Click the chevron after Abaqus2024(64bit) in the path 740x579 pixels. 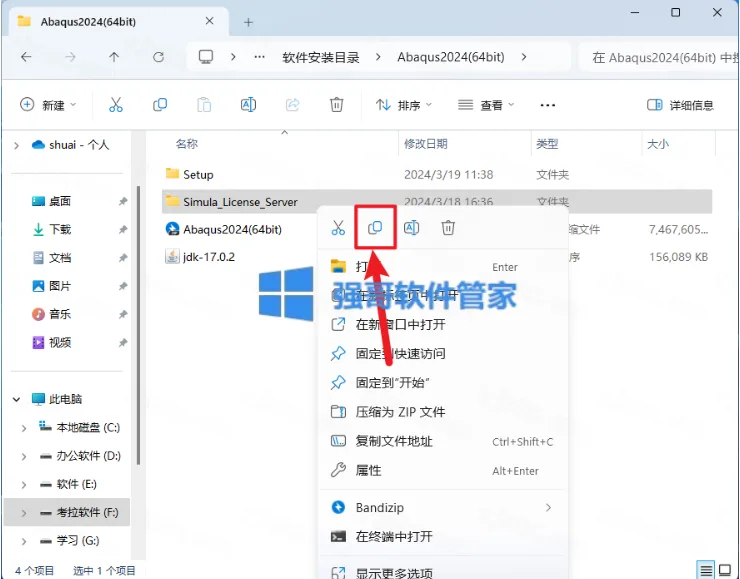pos(524,57)
